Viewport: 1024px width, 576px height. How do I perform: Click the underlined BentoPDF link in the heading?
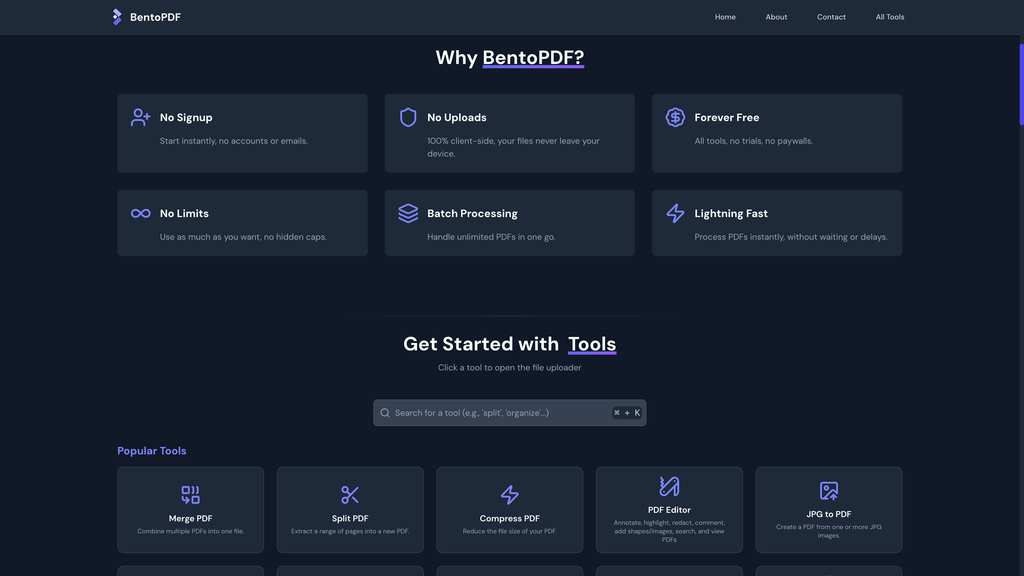(531, 57)
